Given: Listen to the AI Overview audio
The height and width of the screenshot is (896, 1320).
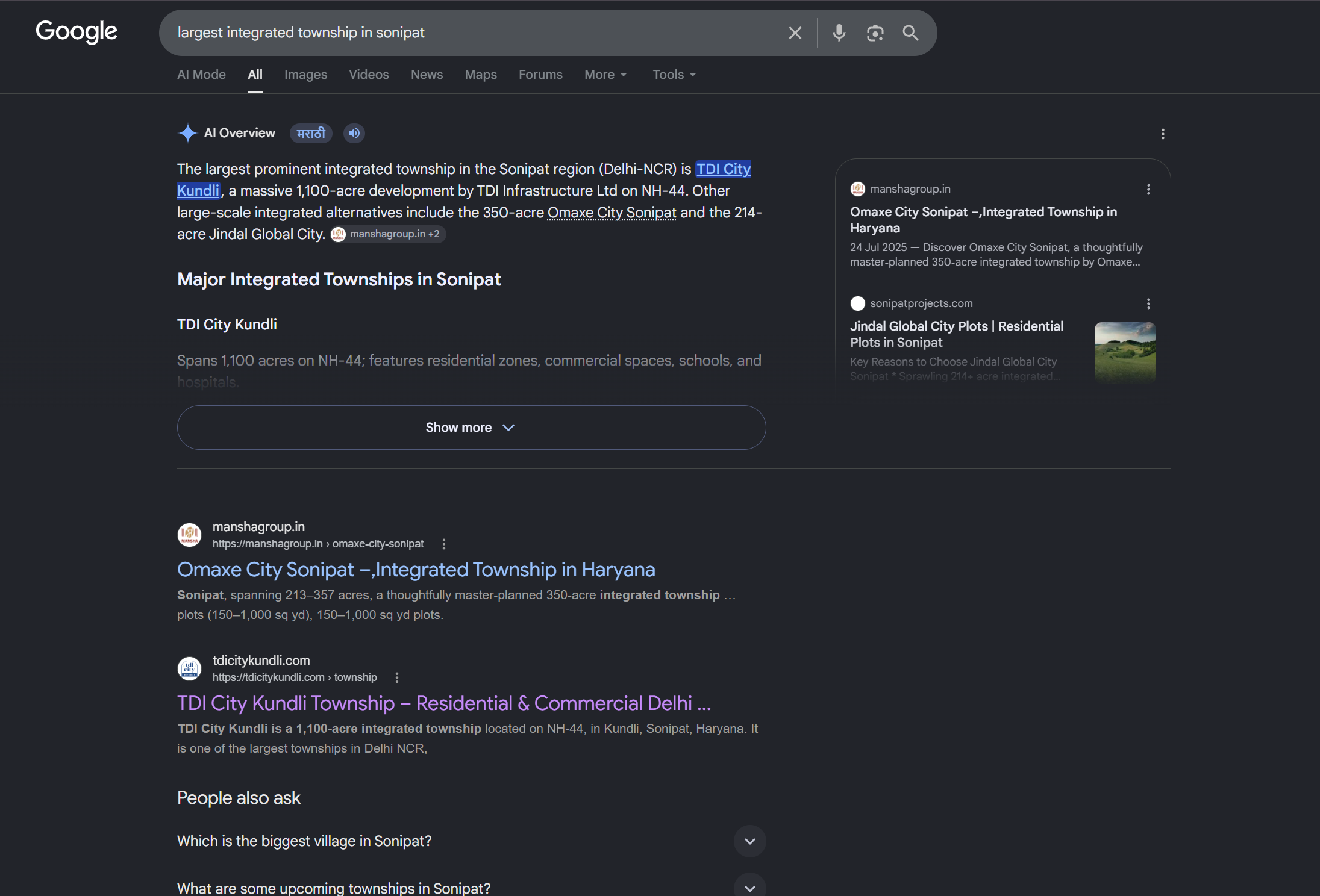Looking at the screenshot, I should click(x=354, y=133).
